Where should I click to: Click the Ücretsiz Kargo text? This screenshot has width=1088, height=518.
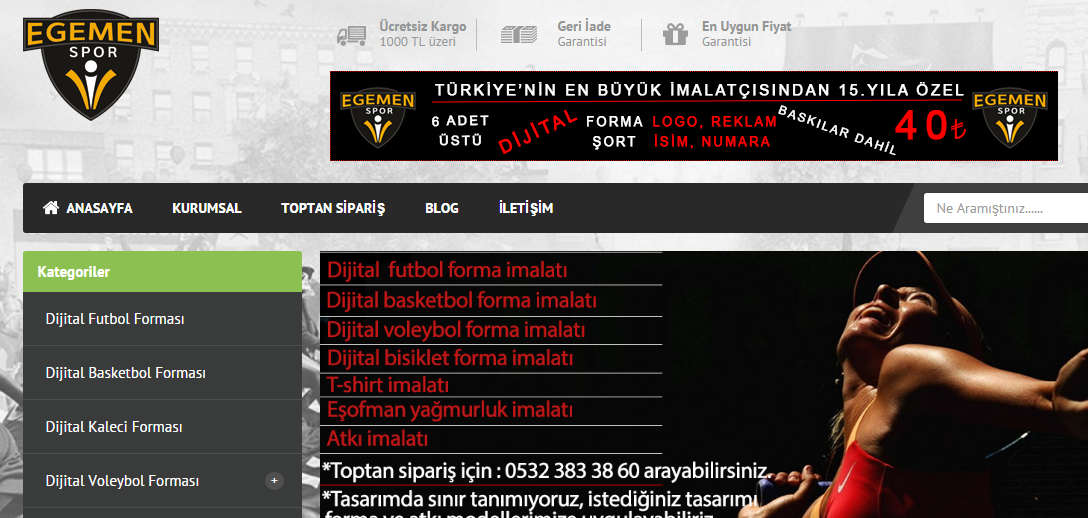pyautogui.click(x=423, y=27)
